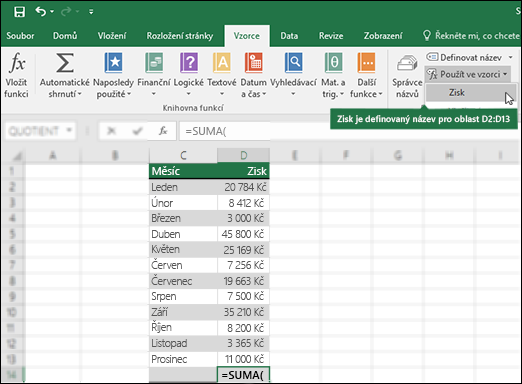Switch to the Domů tab

(65, 36)
